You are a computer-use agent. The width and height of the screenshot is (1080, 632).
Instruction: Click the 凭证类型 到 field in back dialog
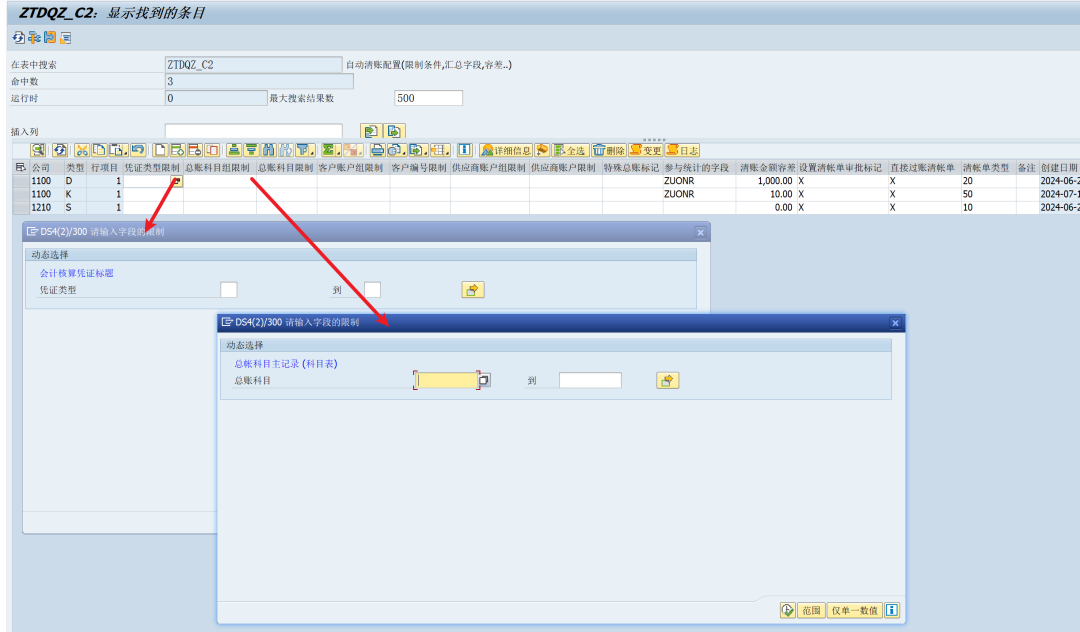pos(373,290)
